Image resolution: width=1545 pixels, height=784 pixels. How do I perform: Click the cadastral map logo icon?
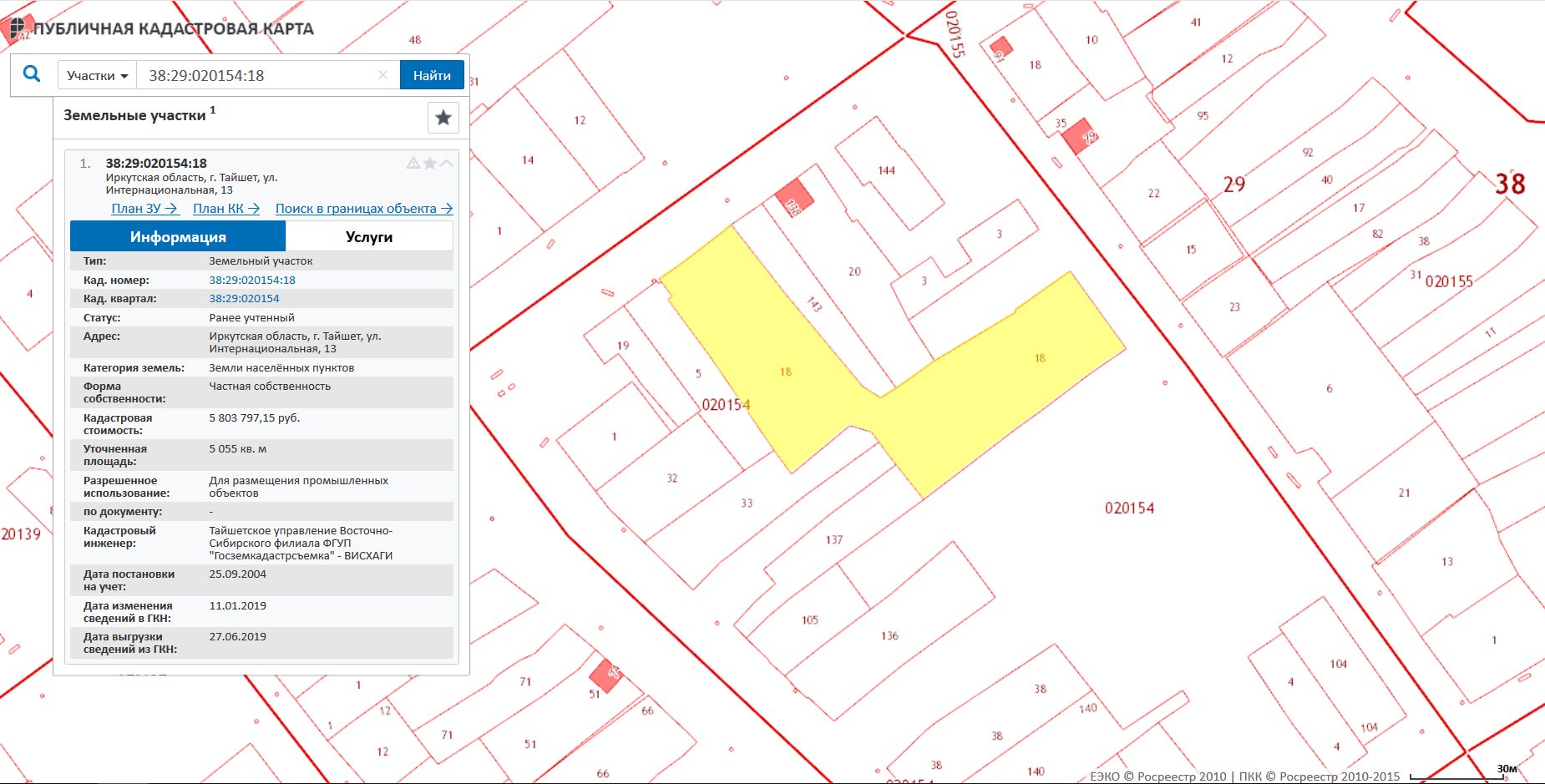(x=18, y=28)
